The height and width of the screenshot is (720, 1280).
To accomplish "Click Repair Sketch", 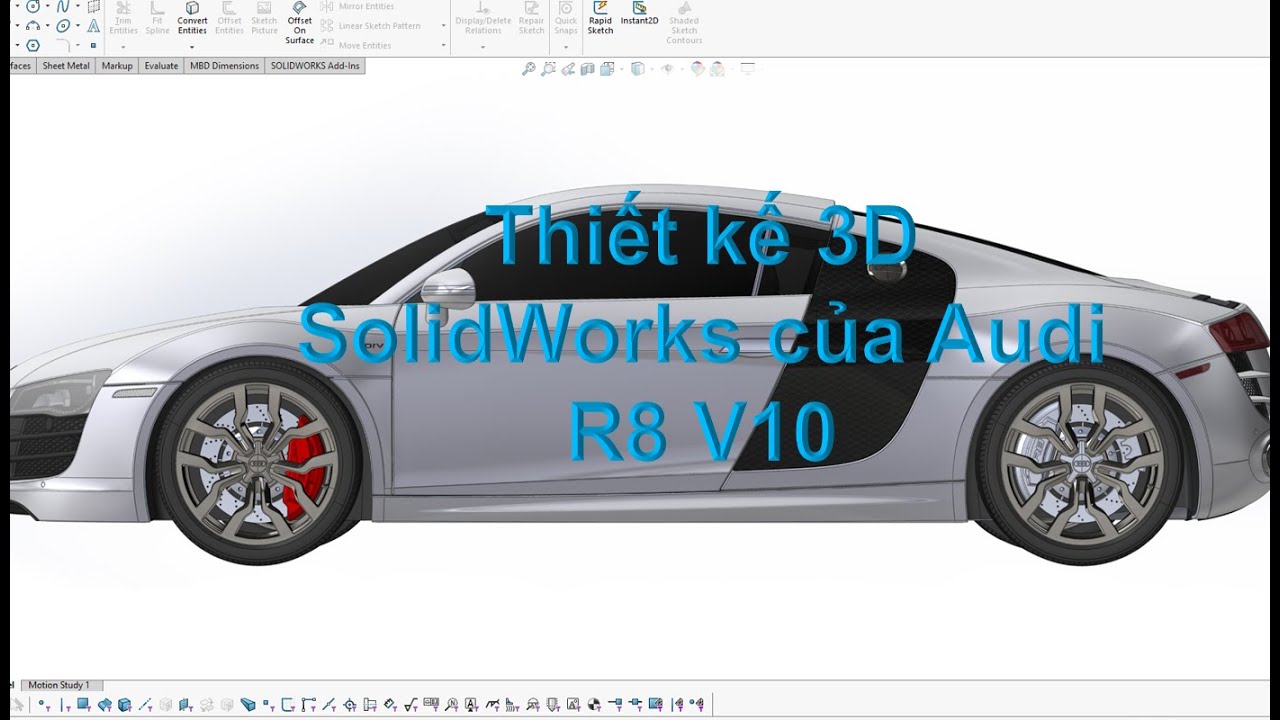I will [531, 20].
